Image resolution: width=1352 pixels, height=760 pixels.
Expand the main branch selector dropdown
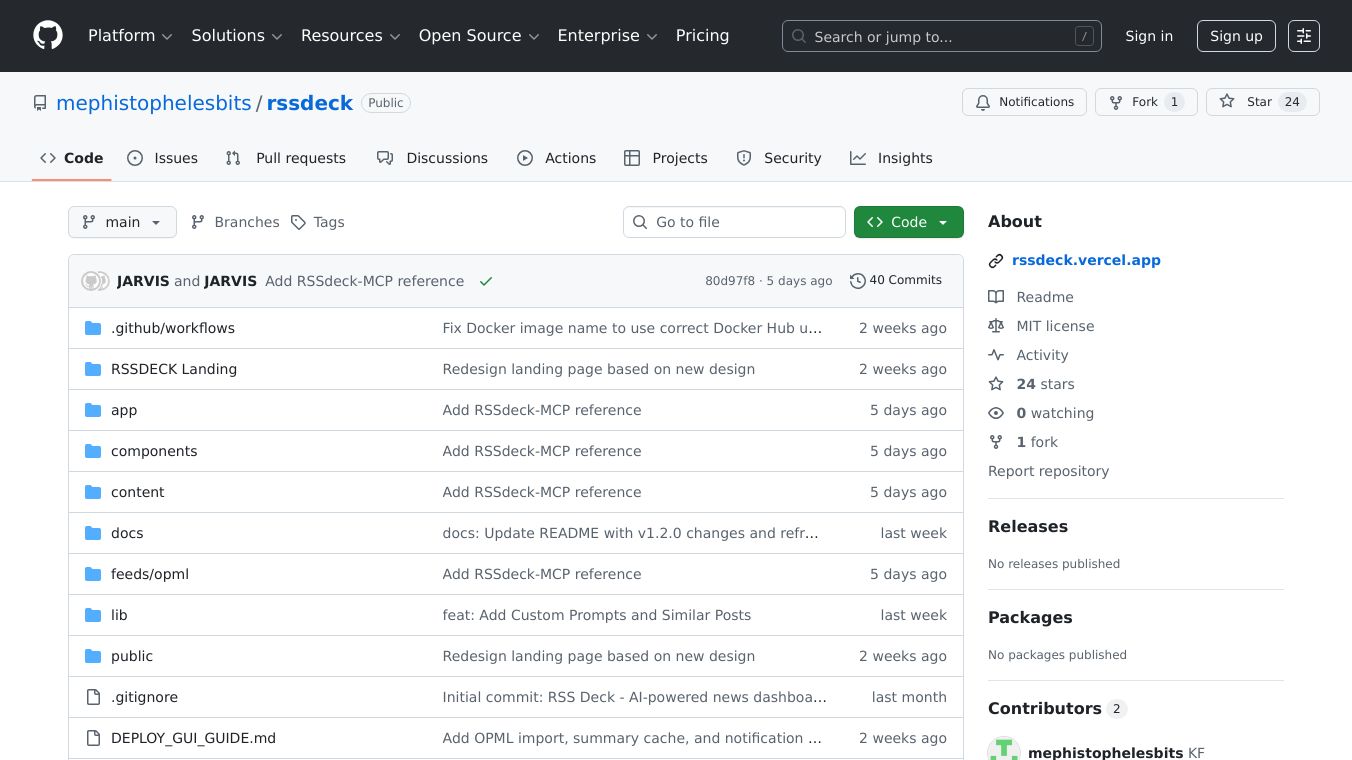122,222
